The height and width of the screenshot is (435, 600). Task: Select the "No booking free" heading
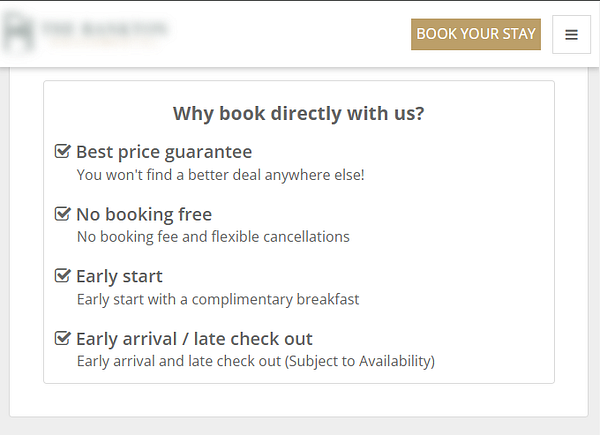[144, 214]
